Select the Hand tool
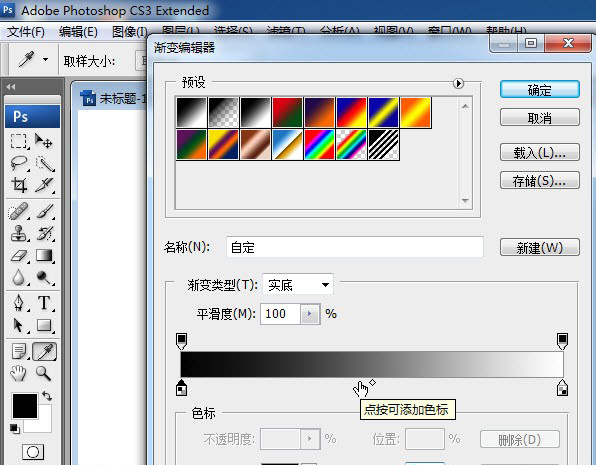The image size is (596, 465). [x=18, y=373]
